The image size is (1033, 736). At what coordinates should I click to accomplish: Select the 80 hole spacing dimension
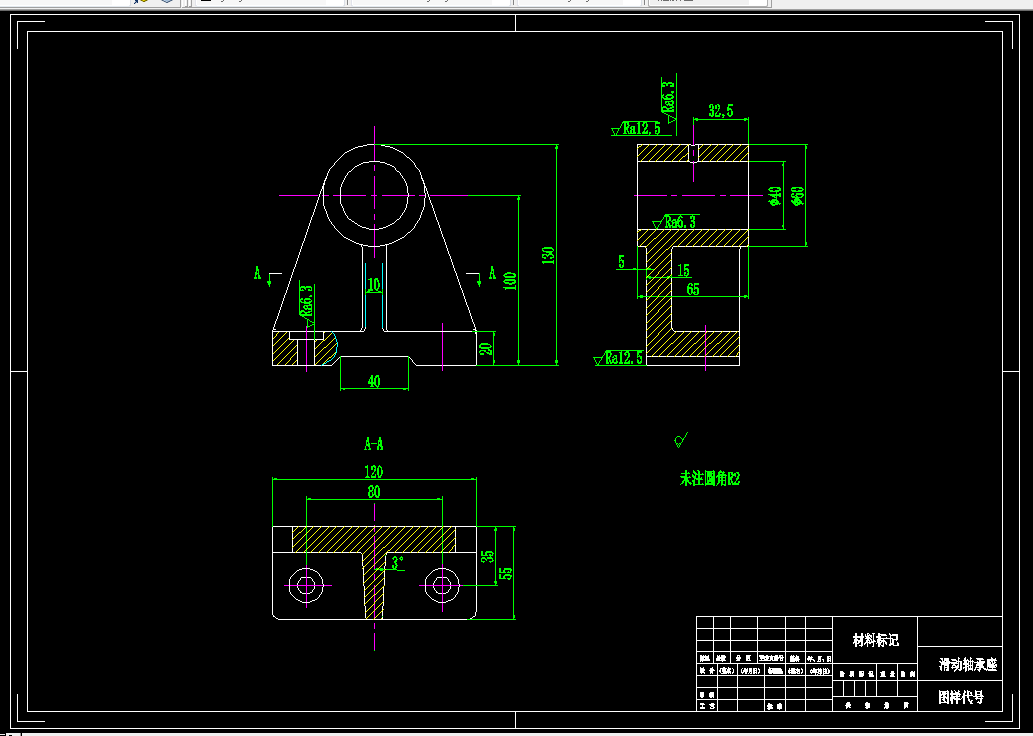(x=374, y=492)
